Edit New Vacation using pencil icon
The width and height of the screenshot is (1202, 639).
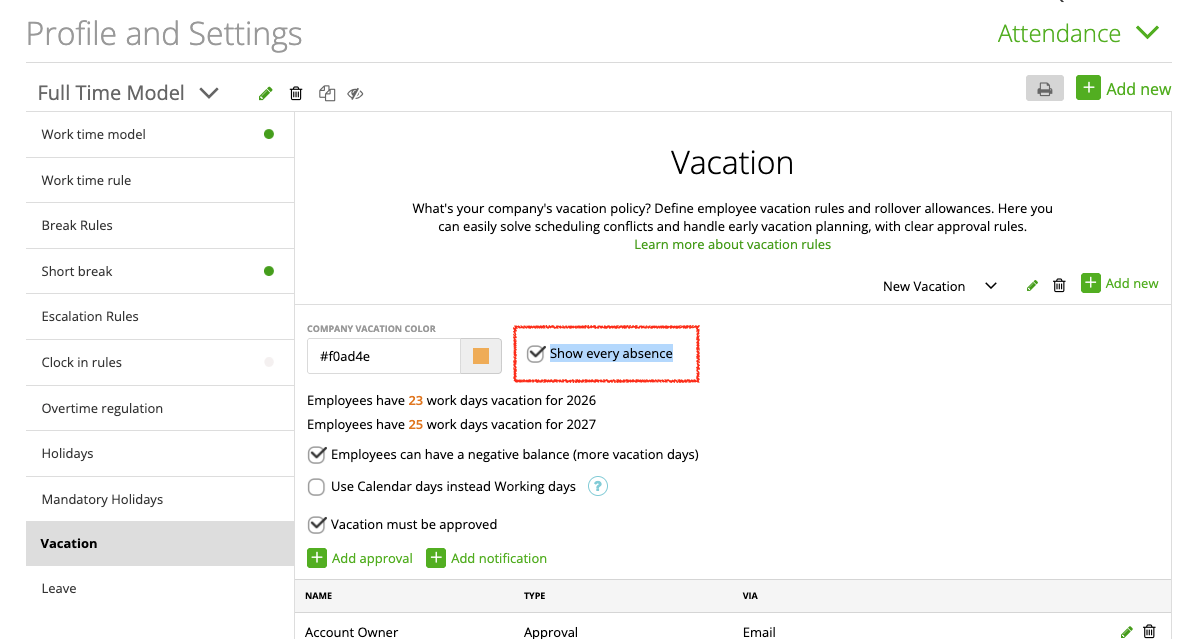tap(1032, 286)
